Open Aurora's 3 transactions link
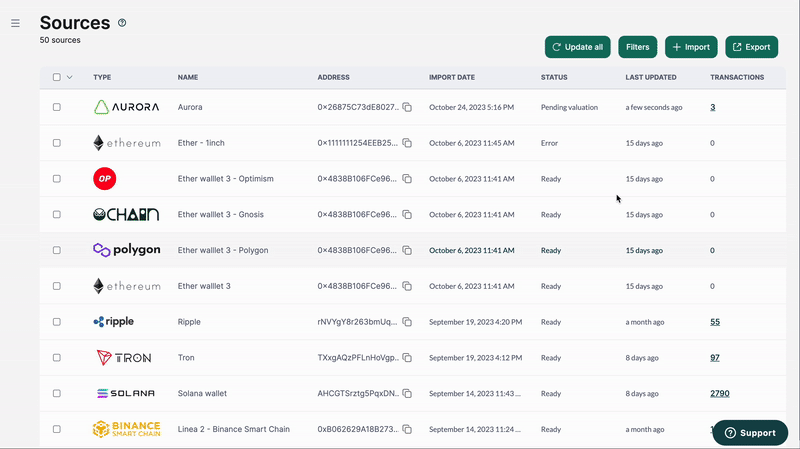 pos(713,107)
